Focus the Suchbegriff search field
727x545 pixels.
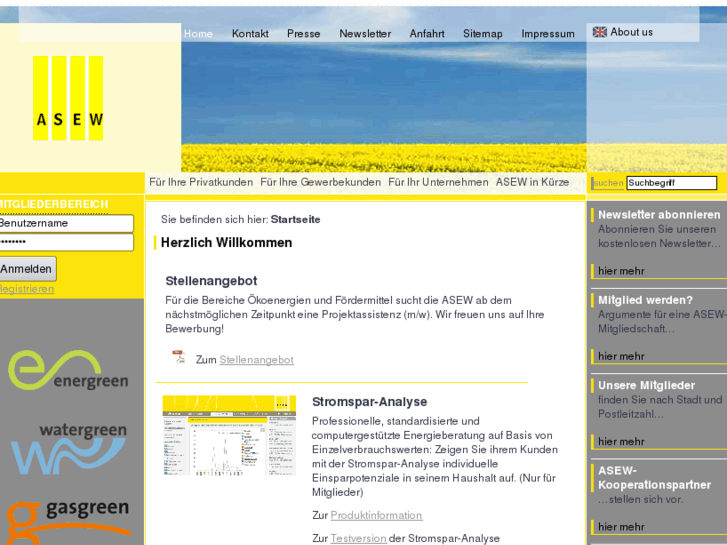coord(671,183)
